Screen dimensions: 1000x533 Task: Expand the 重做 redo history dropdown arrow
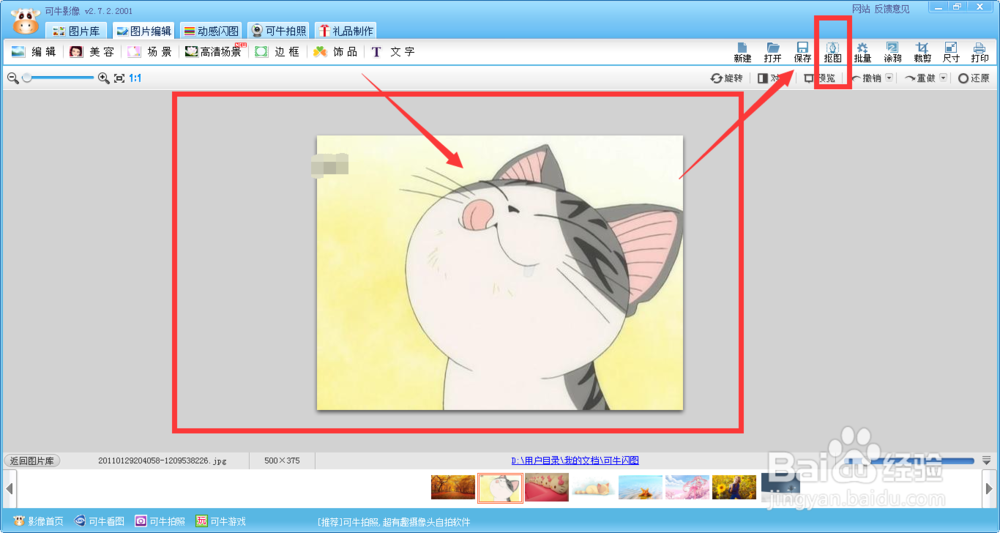coord(944,78)
